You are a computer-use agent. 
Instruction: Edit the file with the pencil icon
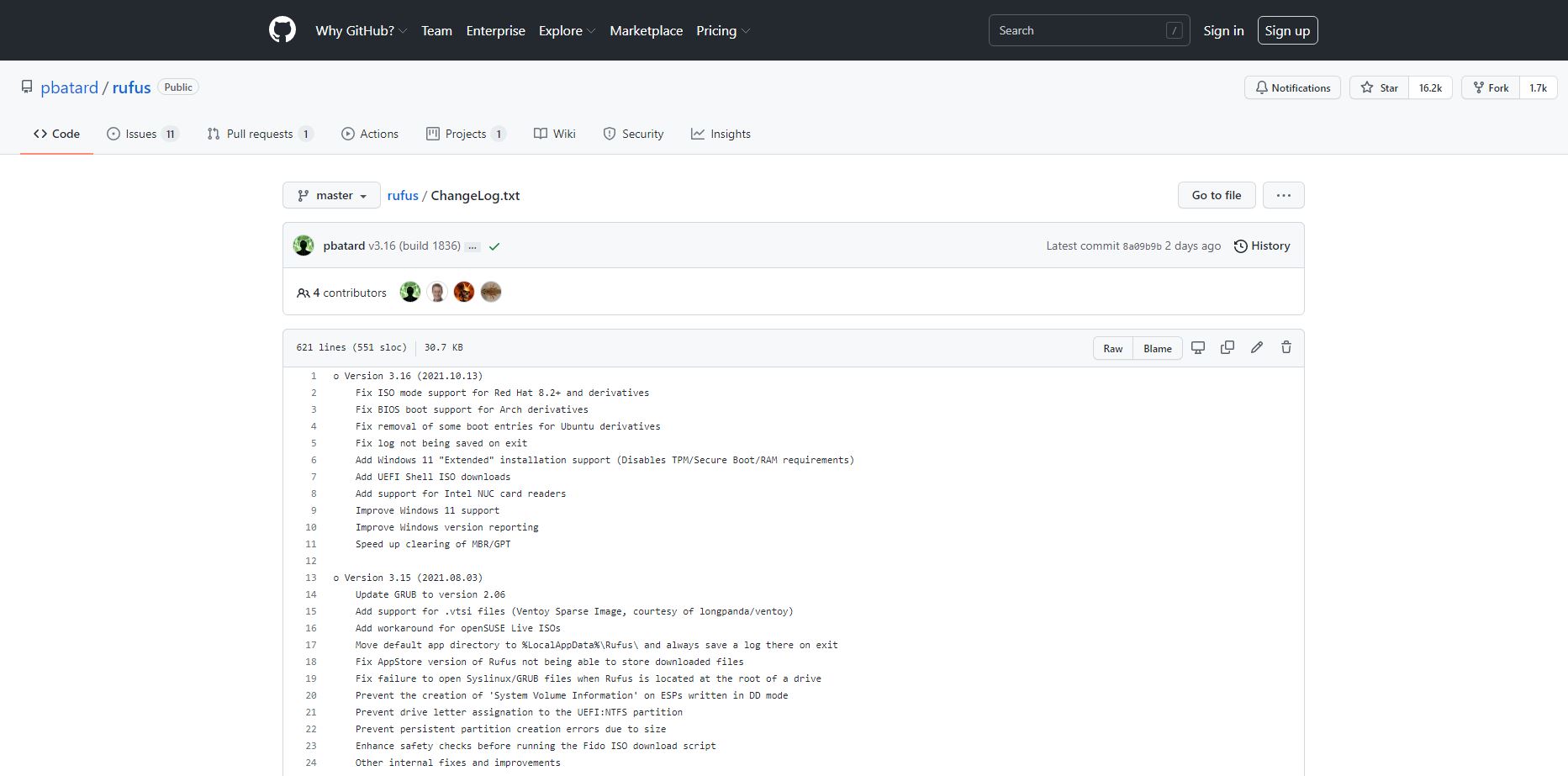[1257, 347]
